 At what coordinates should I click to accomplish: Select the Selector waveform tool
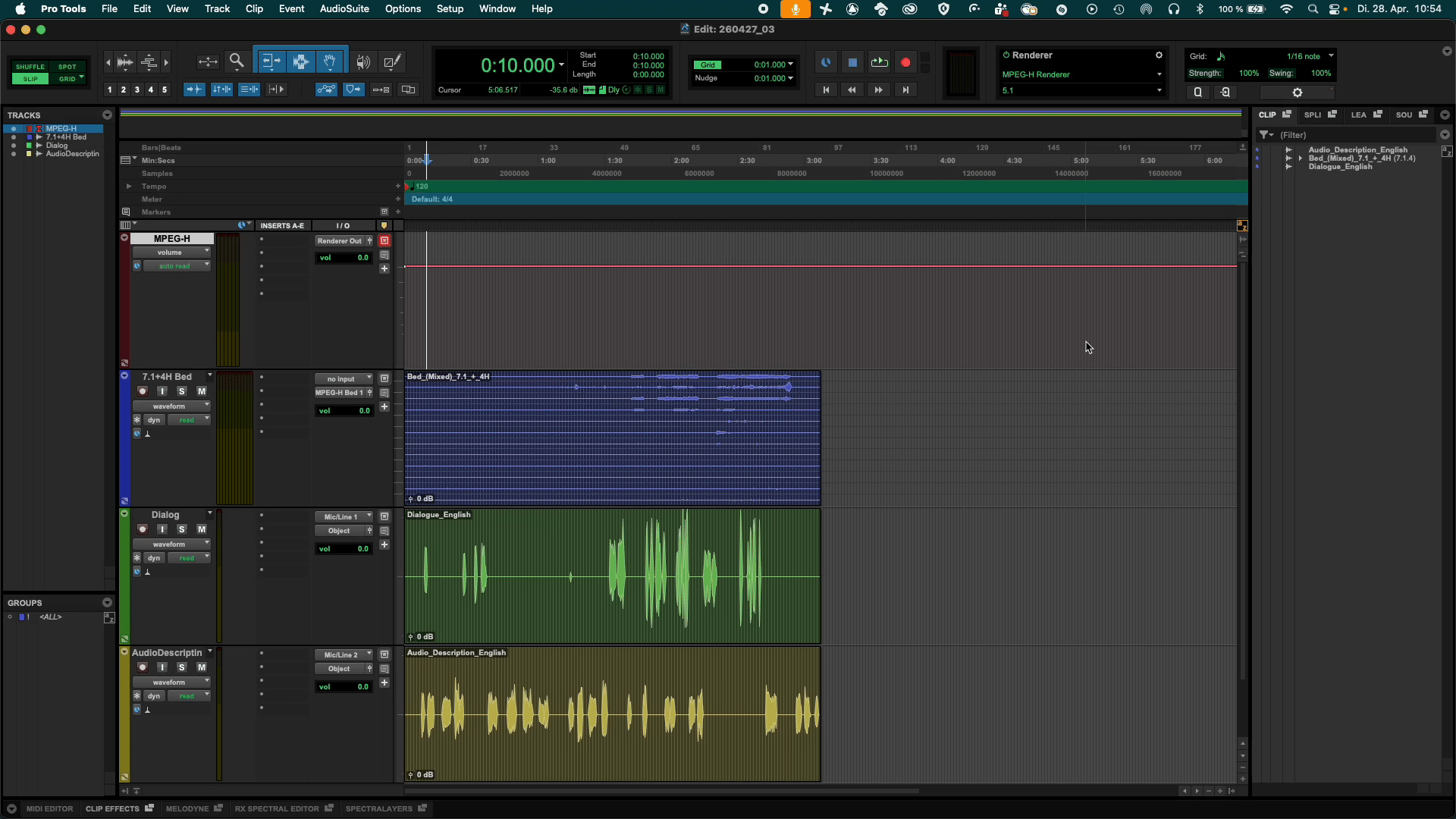point(301,61)
